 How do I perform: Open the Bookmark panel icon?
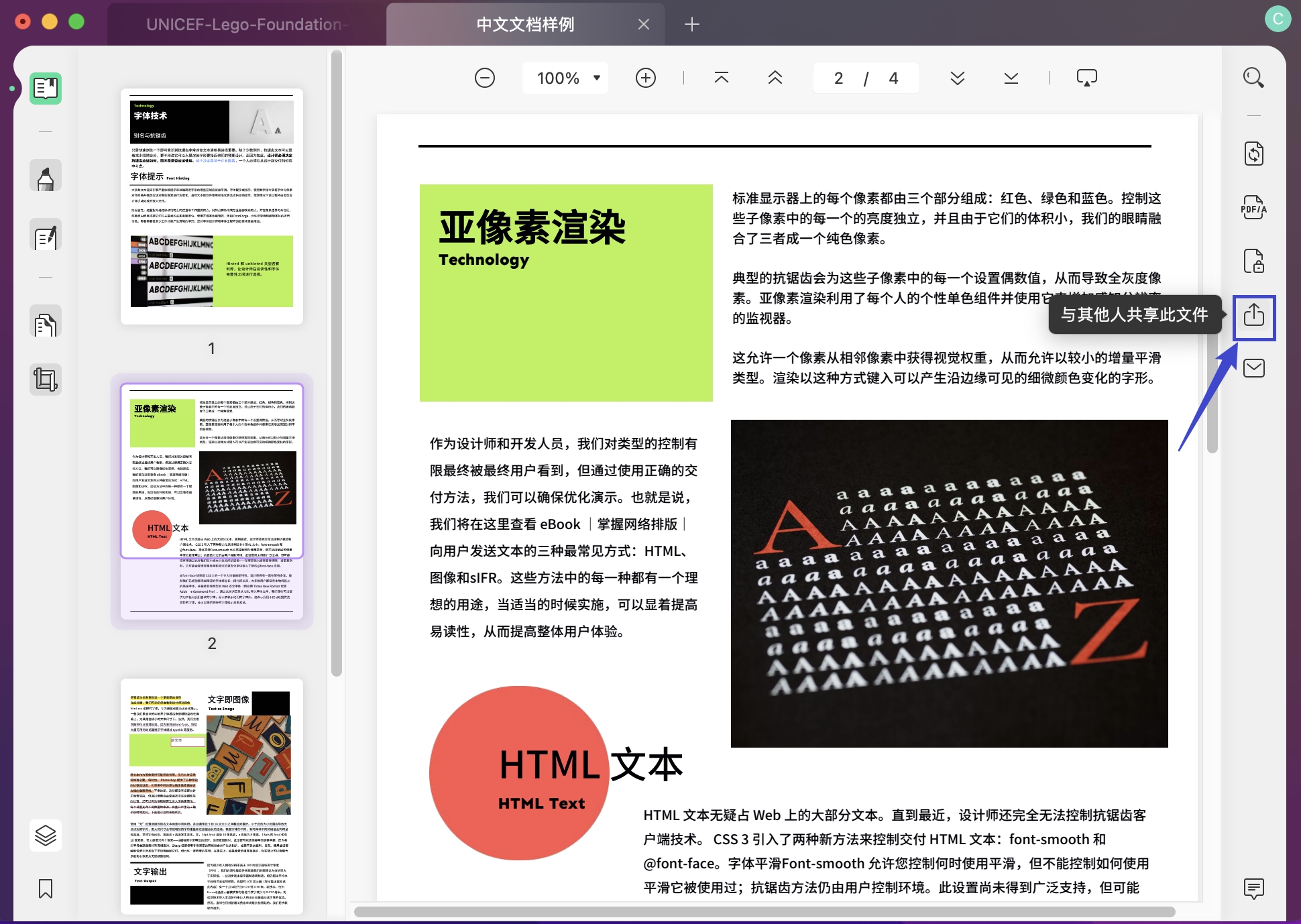(x=46, y=889)
